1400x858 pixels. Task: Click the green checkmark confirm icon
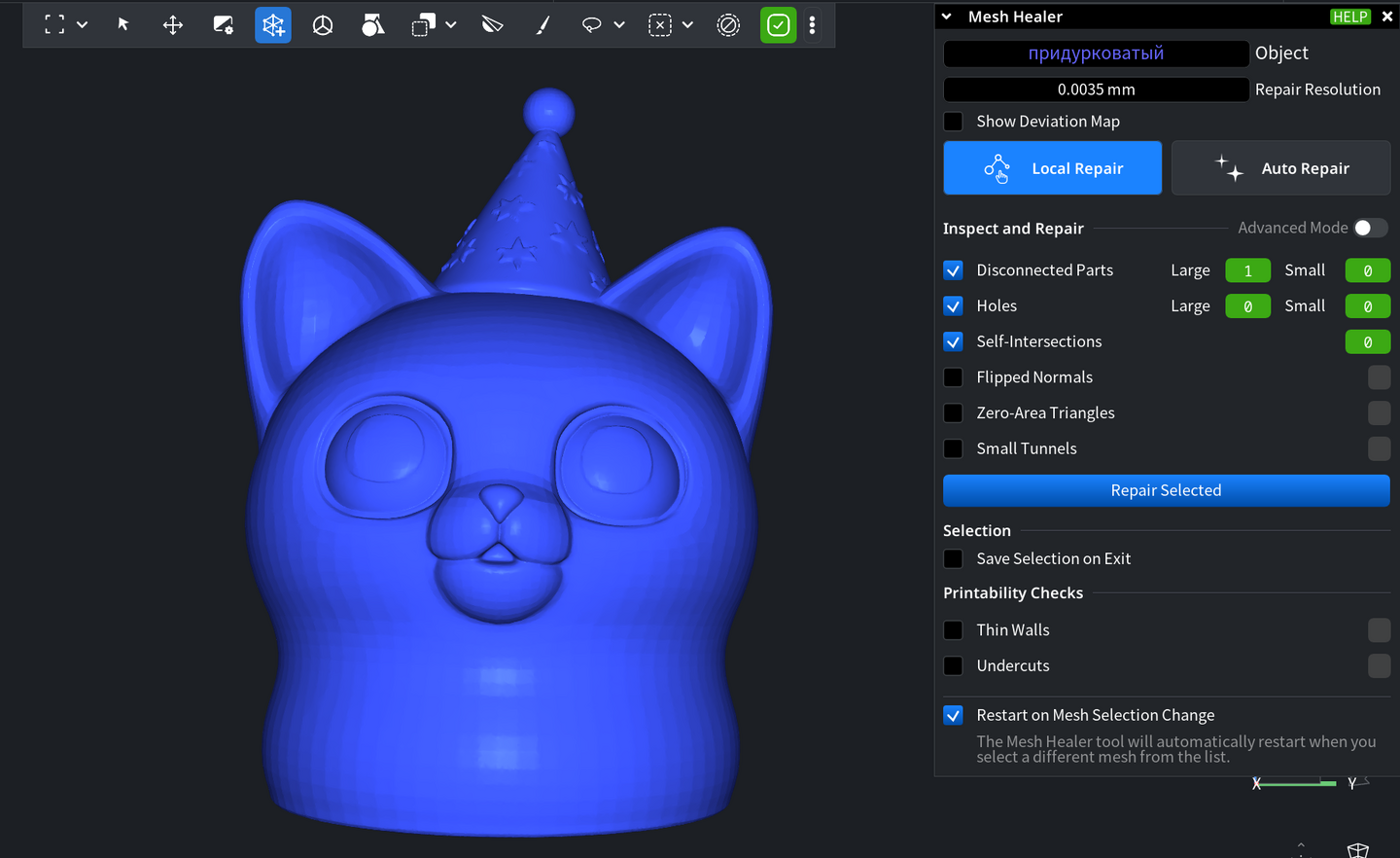778,25
